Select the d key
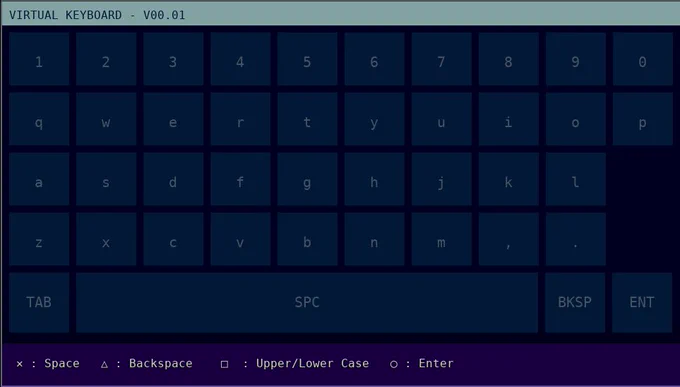The height and width of the screenshot is (387, 680). [x=173, y=179]
